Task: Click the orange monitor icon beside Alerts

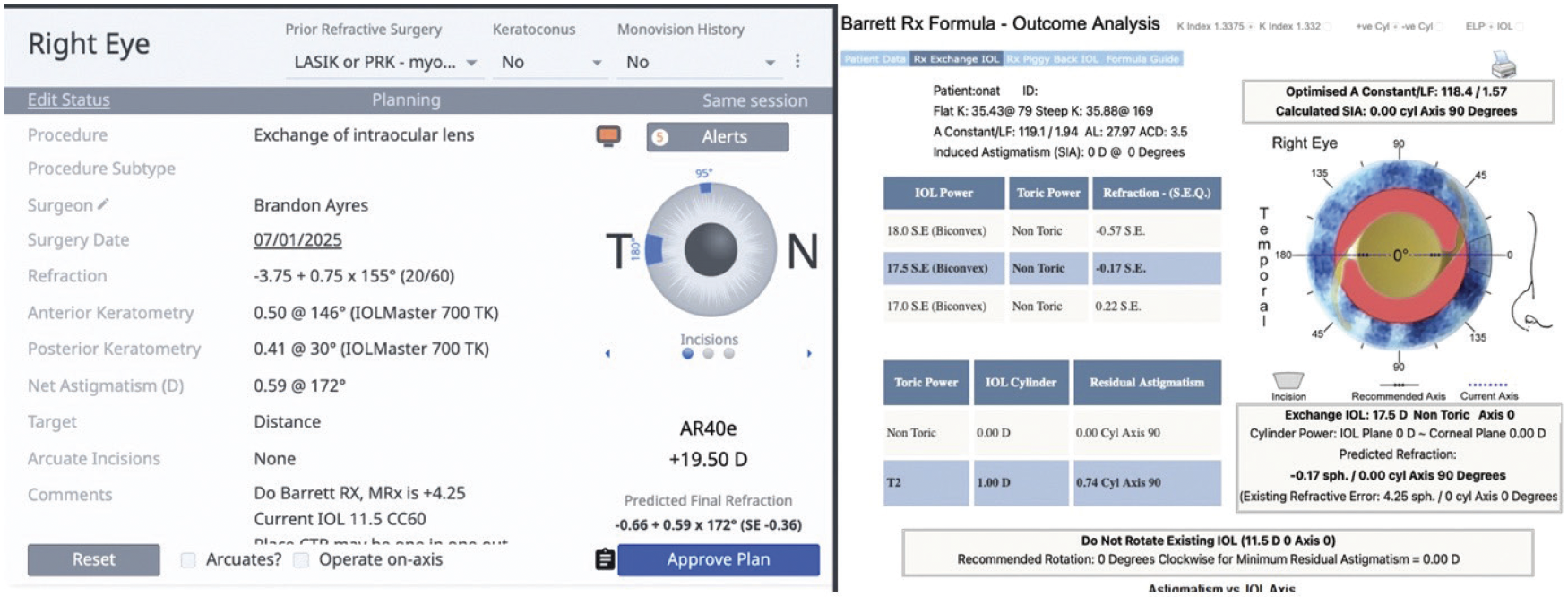Action: coord(608,136)
